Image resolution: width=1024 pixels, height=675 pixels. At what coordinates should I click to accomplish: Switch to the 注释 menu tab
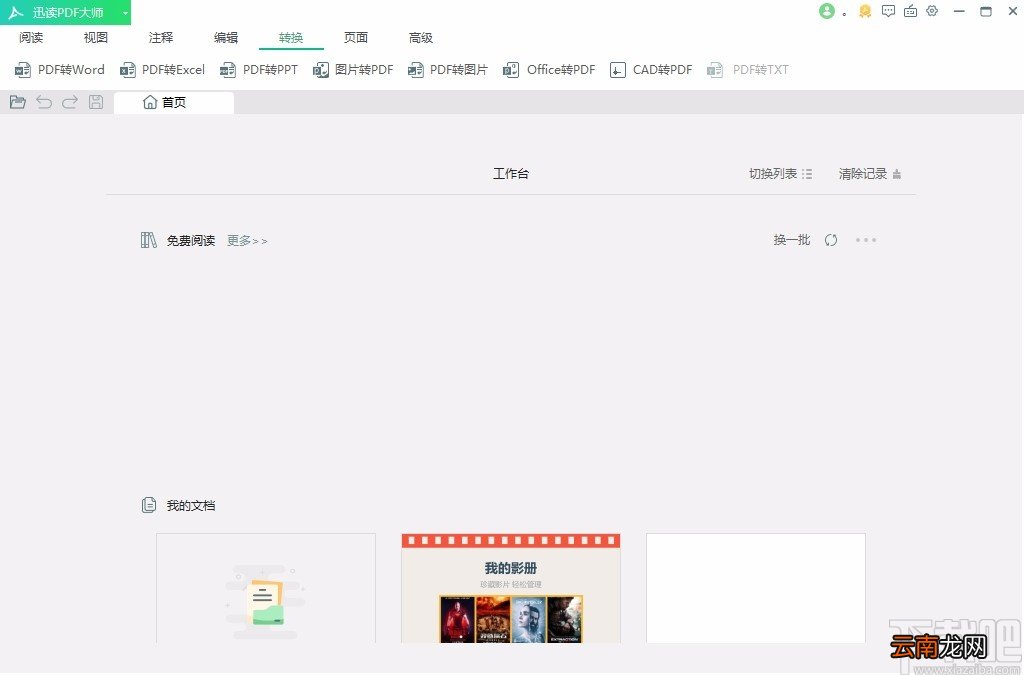161,38
